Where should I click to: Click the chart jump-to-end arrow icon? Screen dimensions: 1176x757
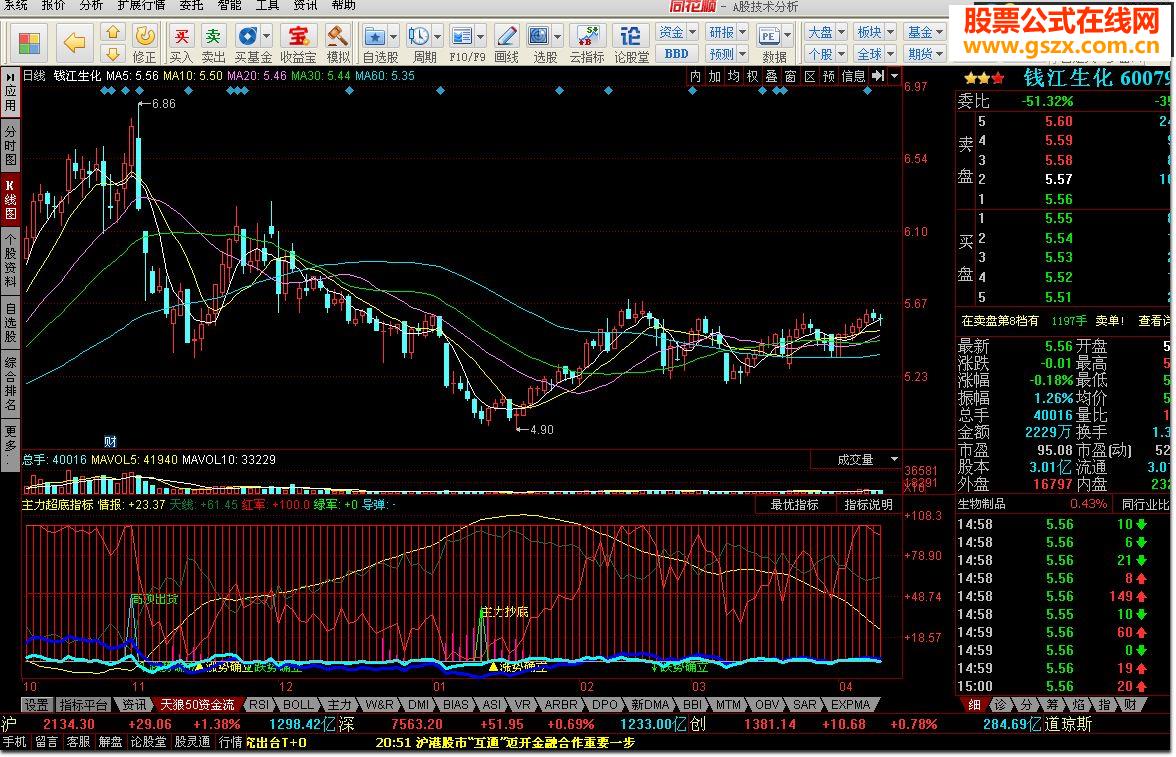click(x=878, y=76)
